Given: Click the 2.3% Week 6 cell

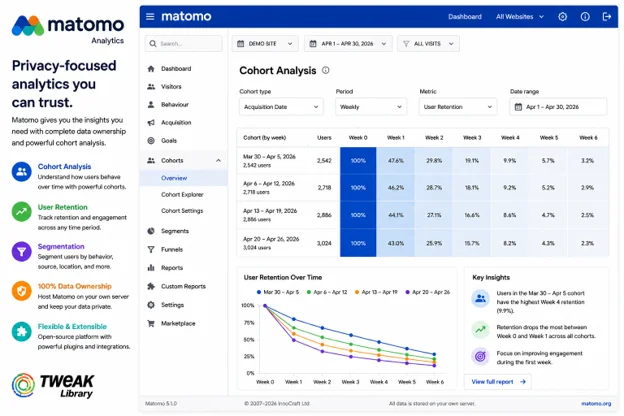Looking at the screenshot, I should click(x=587, y=243).
